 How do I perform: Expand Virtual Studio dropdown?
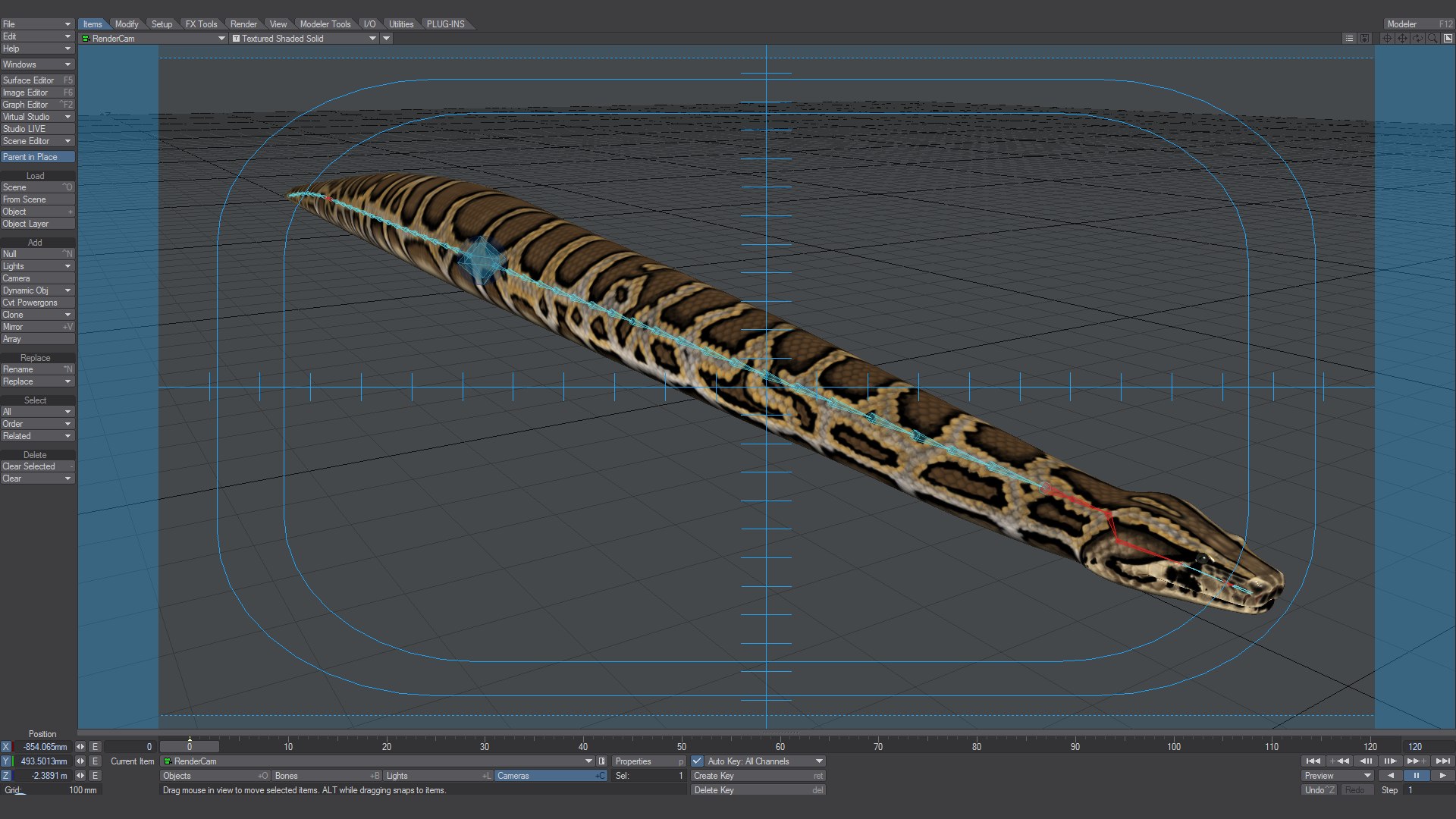pos(37,117)
